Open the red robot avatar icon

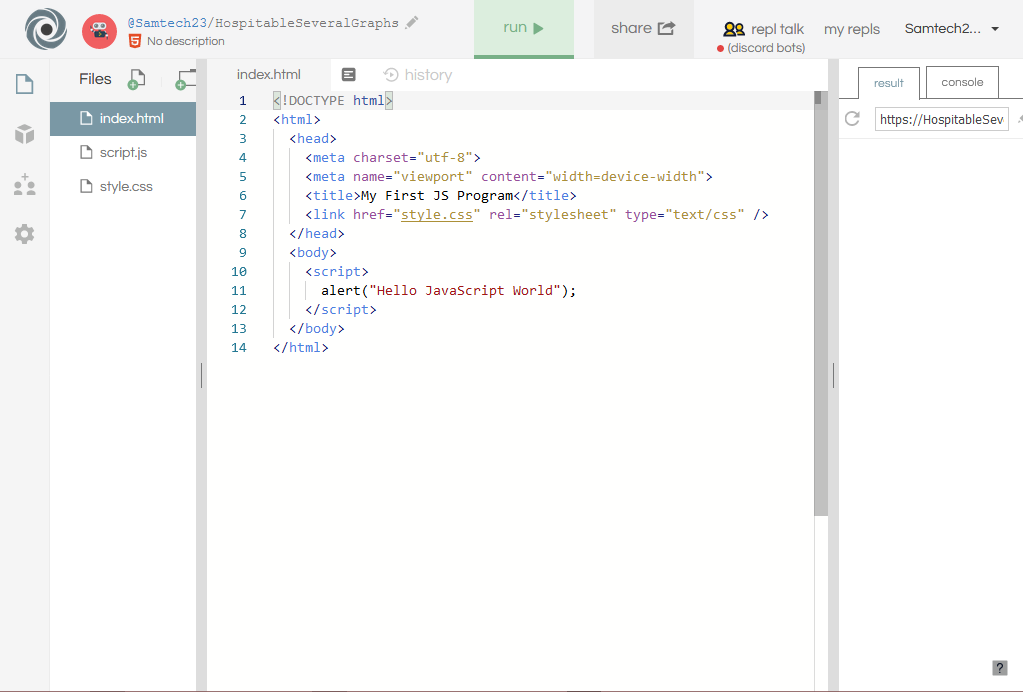99,30
